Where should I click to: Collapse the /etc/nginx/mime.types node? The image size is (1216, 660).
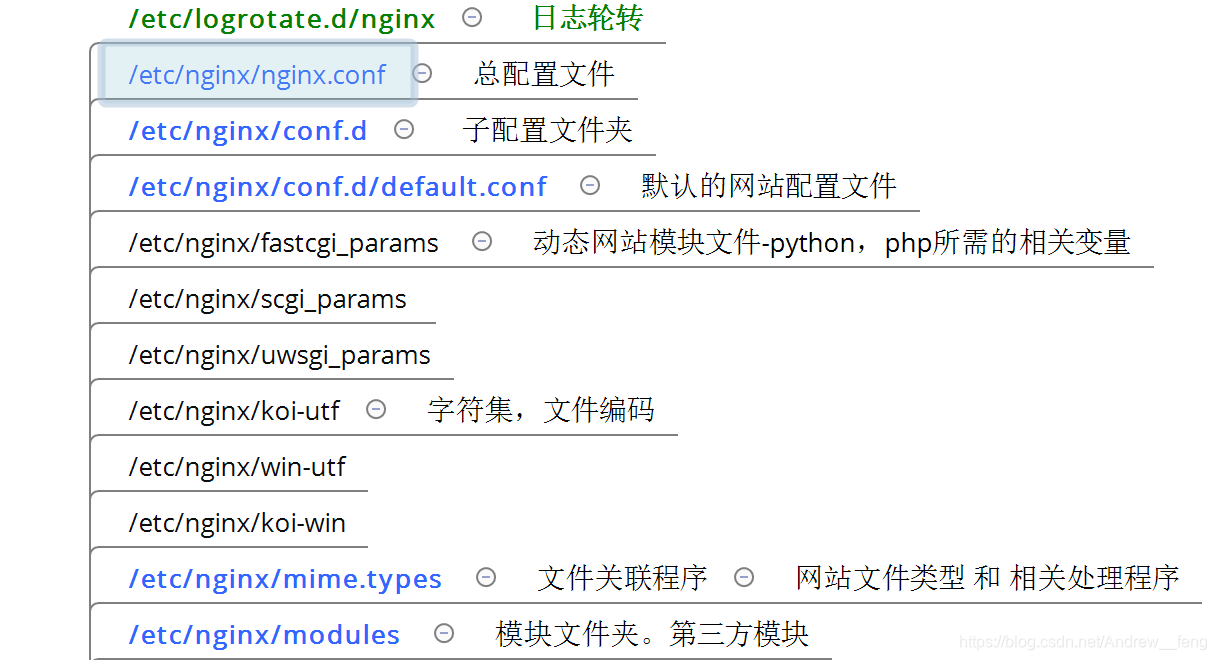(486, 577)
